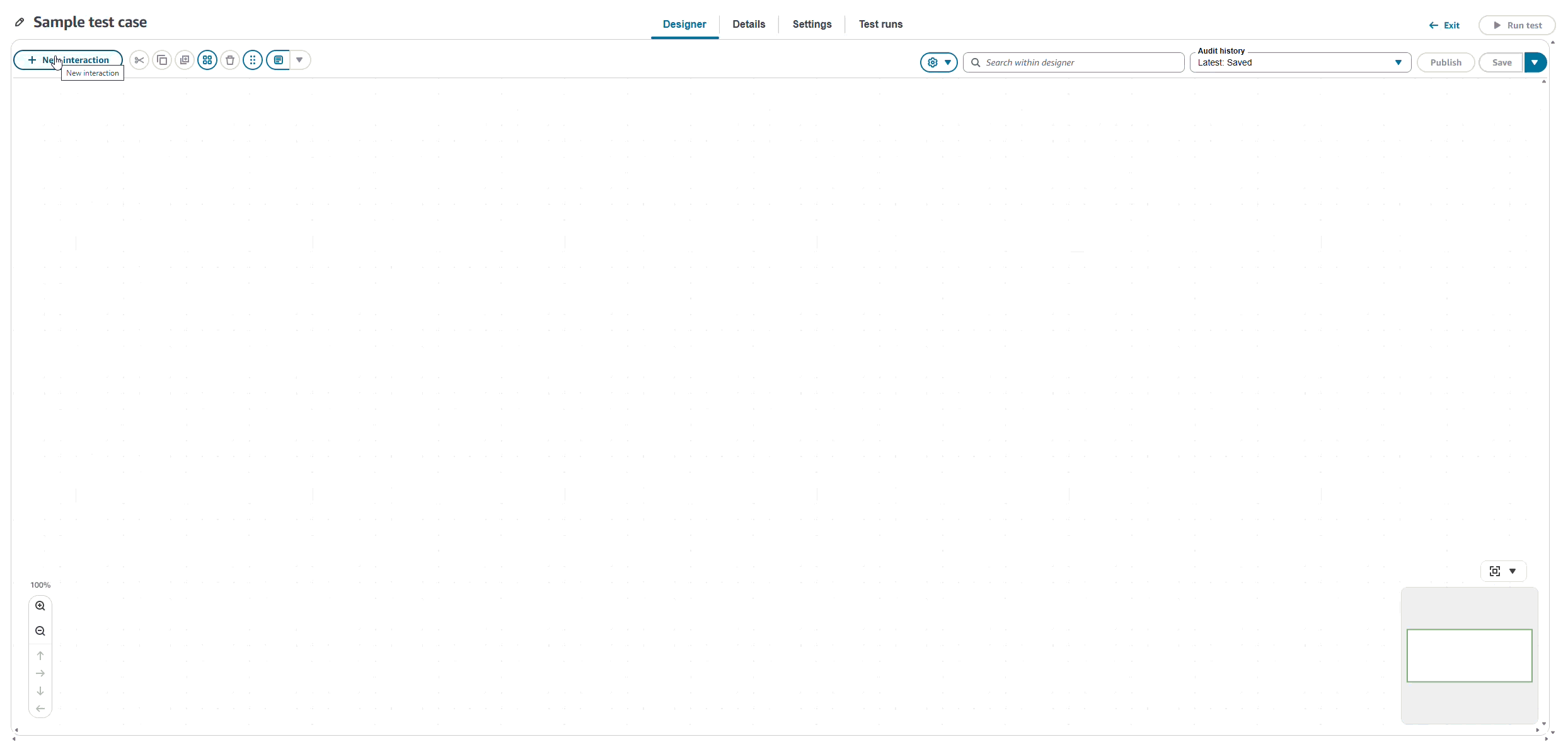
Task: Open the Save options arrow
Action: point(1535,62)
